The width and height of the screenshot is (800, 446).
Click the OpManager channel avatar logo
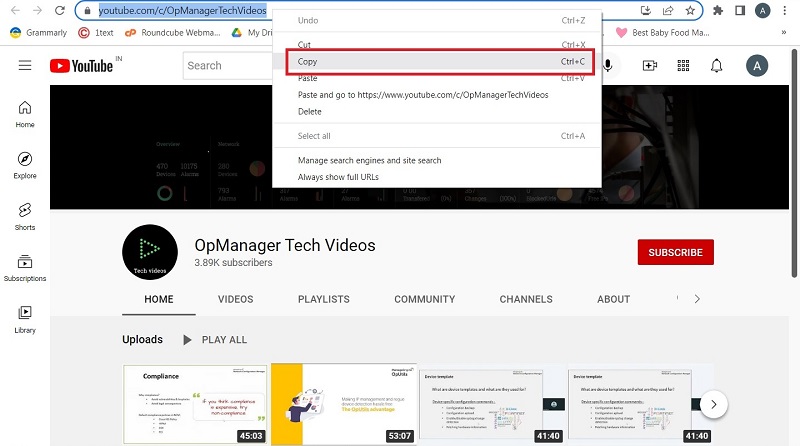click(x=150, y=252)
